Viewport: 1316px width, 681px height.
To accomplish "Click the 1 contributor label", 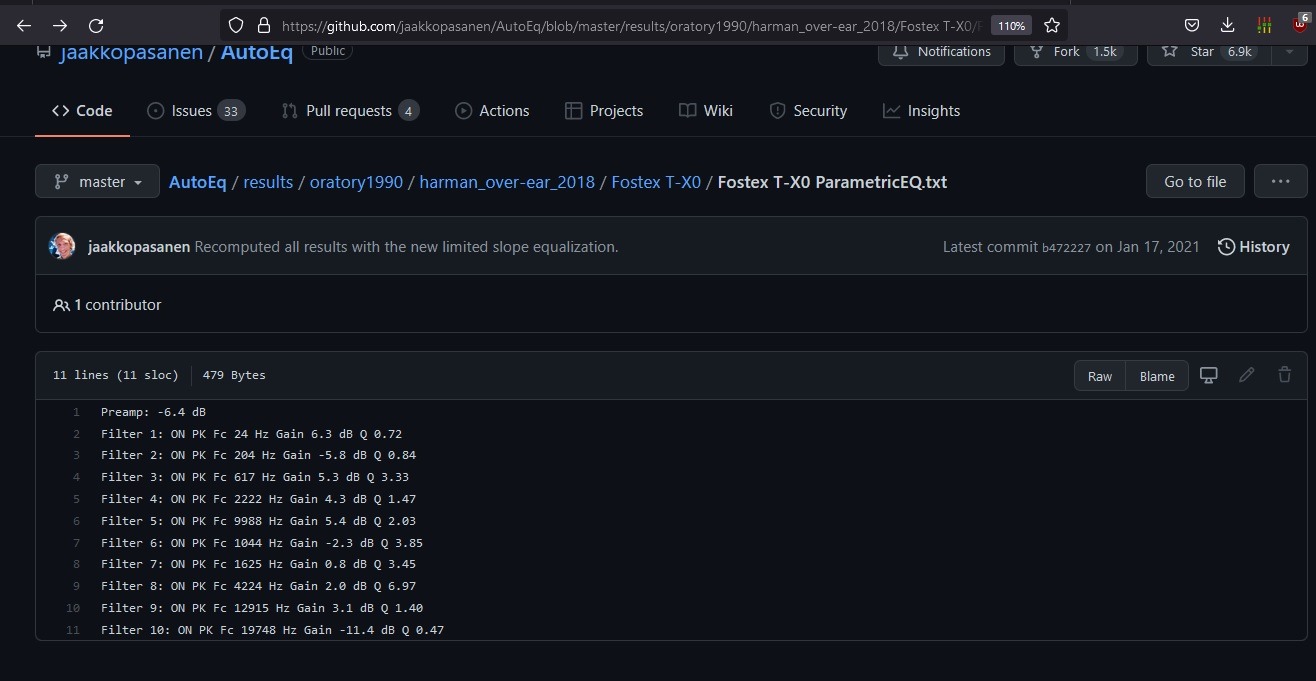I will [107, 305].
